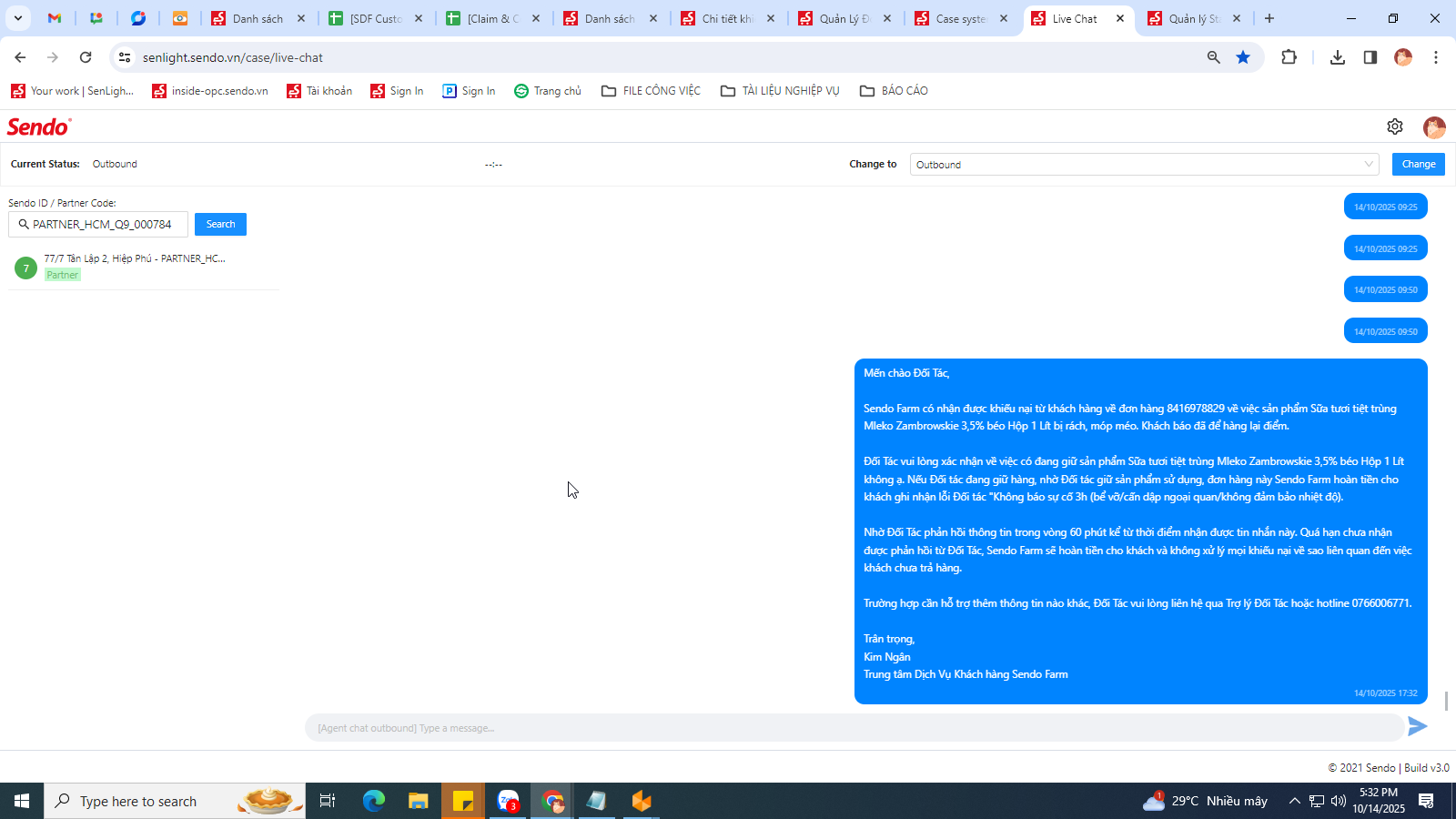This screenshot has width=1456, height=819.
Task: Open the tab search dropdown arrow
Action: pos(18,18)
